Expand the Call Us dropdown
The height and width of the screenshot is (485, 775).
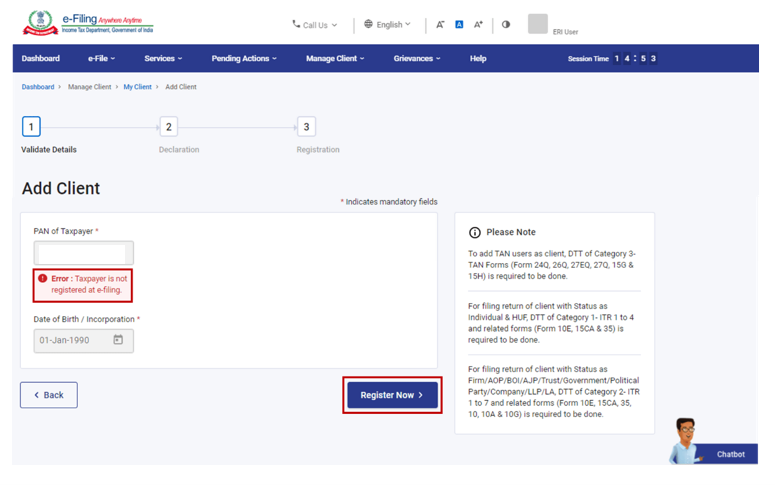(314, 24)
